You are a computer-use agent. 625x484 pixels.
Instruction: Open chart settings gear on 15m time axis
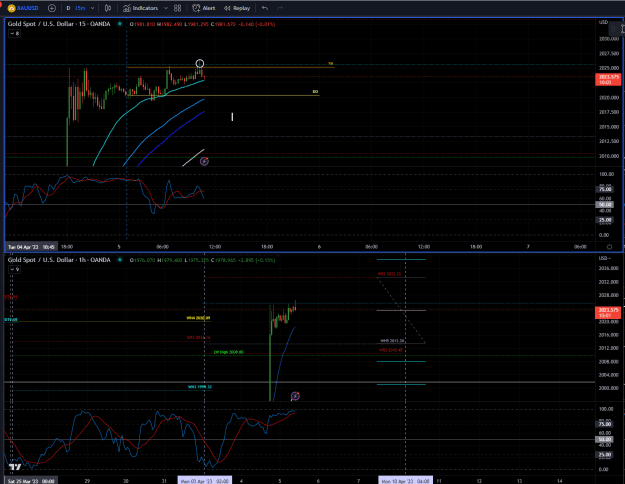click(609, 247)
